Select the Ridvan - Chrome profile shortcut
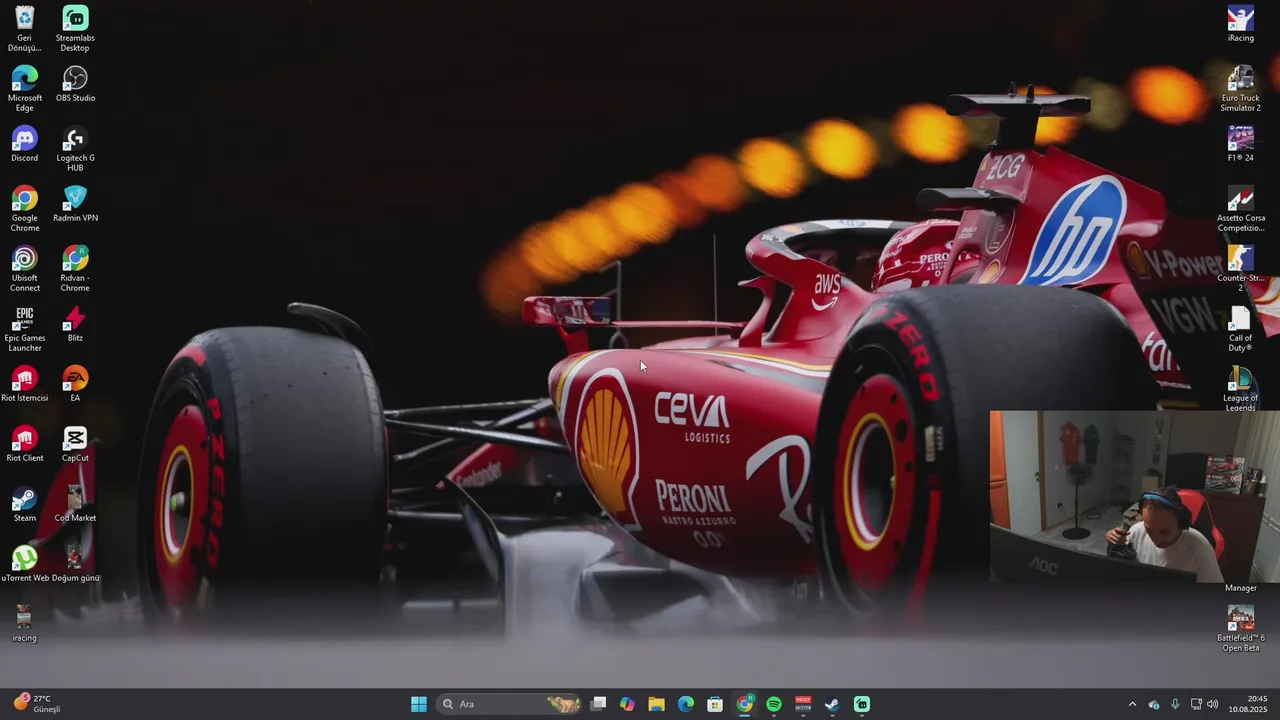The height and width of the screenshot is (720, 1280). [75, 268]
